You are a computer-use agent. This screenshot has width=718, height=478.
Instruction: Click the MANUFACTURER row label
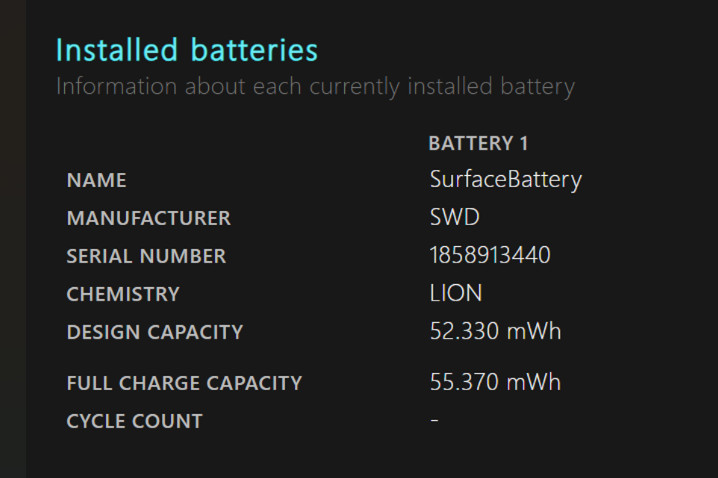[x=148, y=218]
